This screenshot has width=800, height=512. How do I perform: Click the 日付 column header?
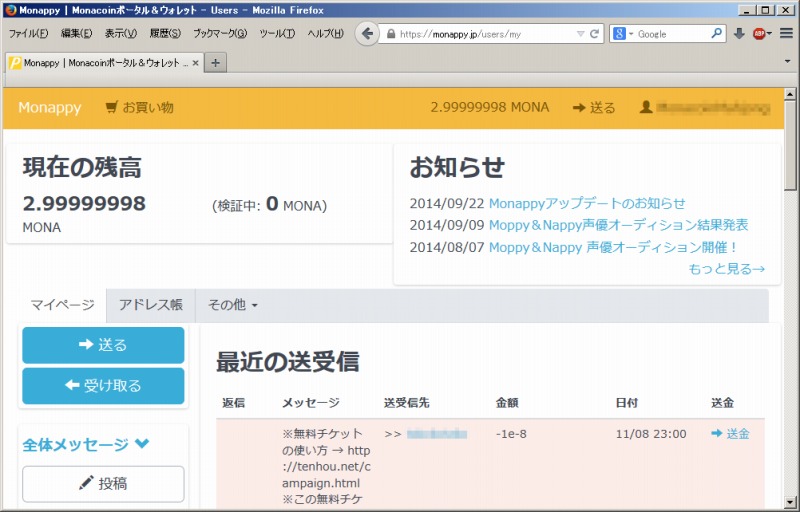point(627,403)
